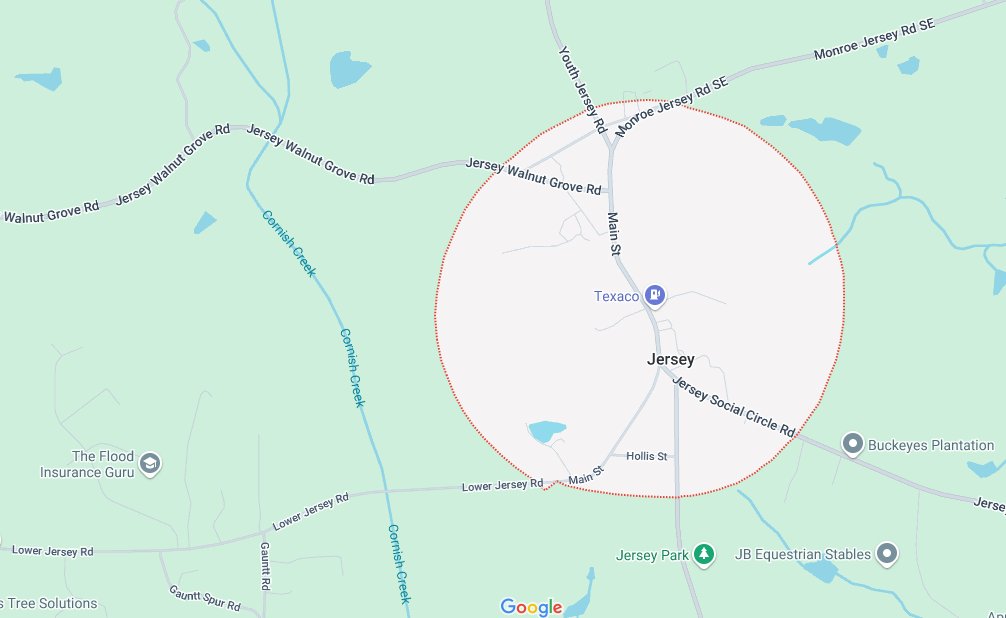
Task: Click the Google logo on the map
Action: (531, 606)
